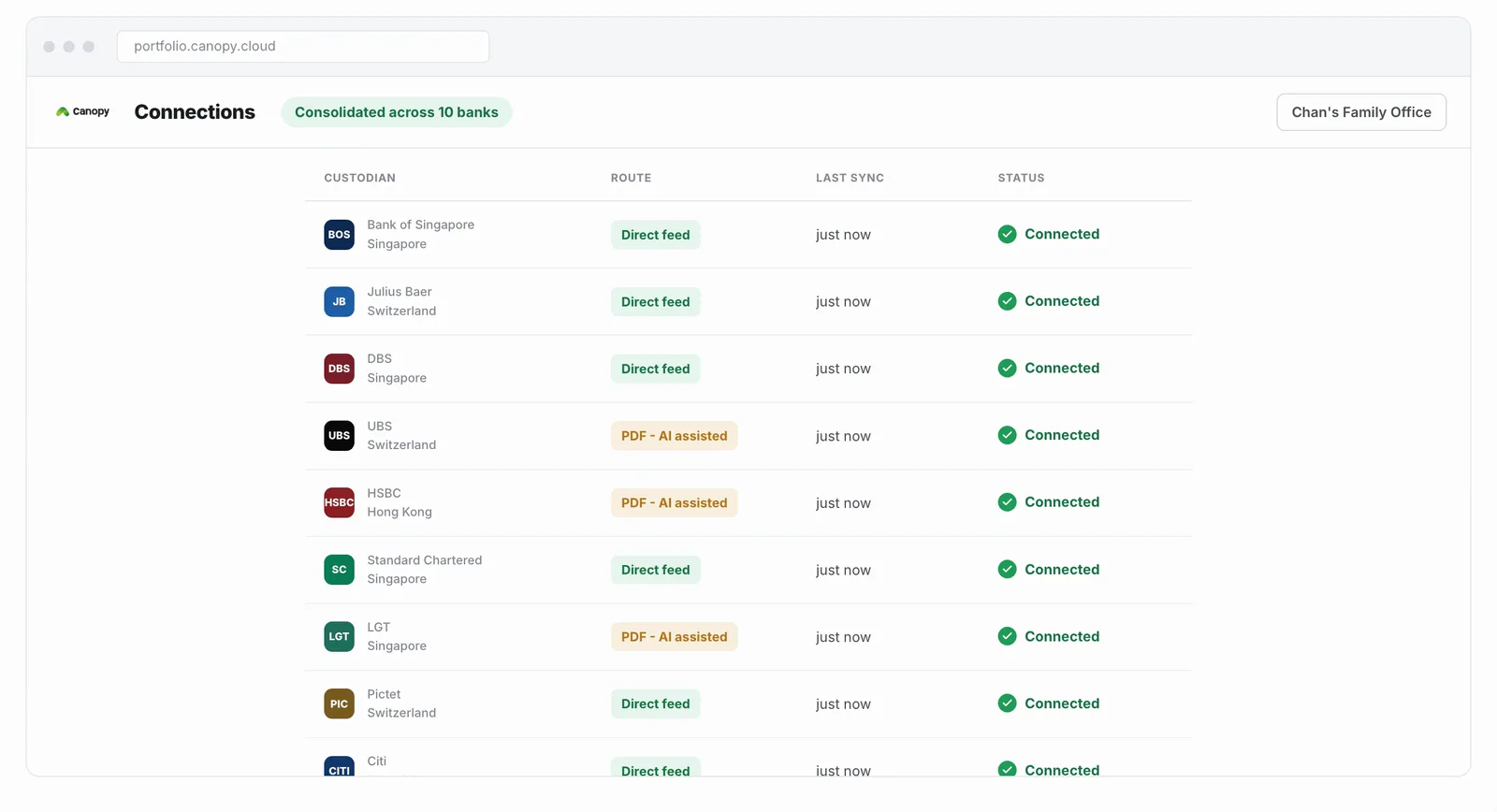This screenshot has height=812, width=1497.
Task: Click the green checkmark in LGT row
Action: coord(1007,636)
